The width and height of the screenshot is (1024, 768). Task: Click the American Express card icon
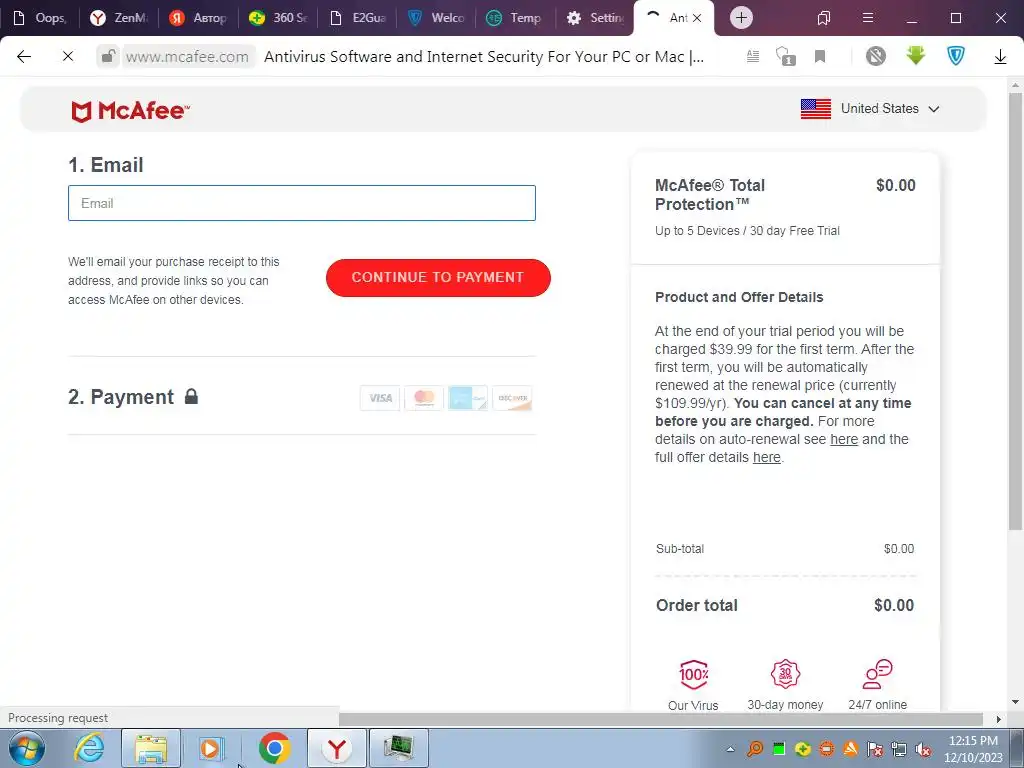pyautogui.click(x=468, y=398)
